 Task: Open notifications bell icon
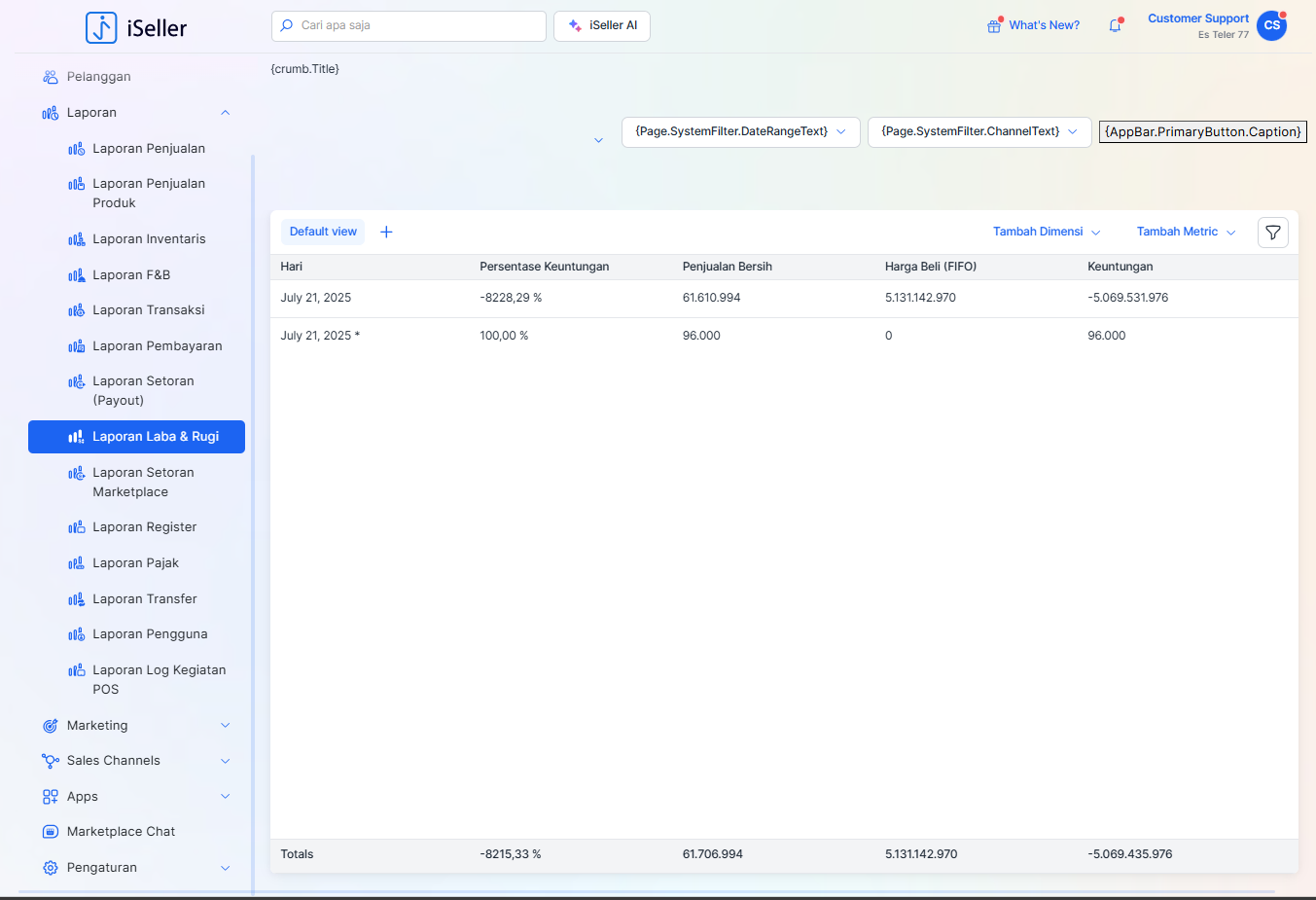pos(1115,26)
